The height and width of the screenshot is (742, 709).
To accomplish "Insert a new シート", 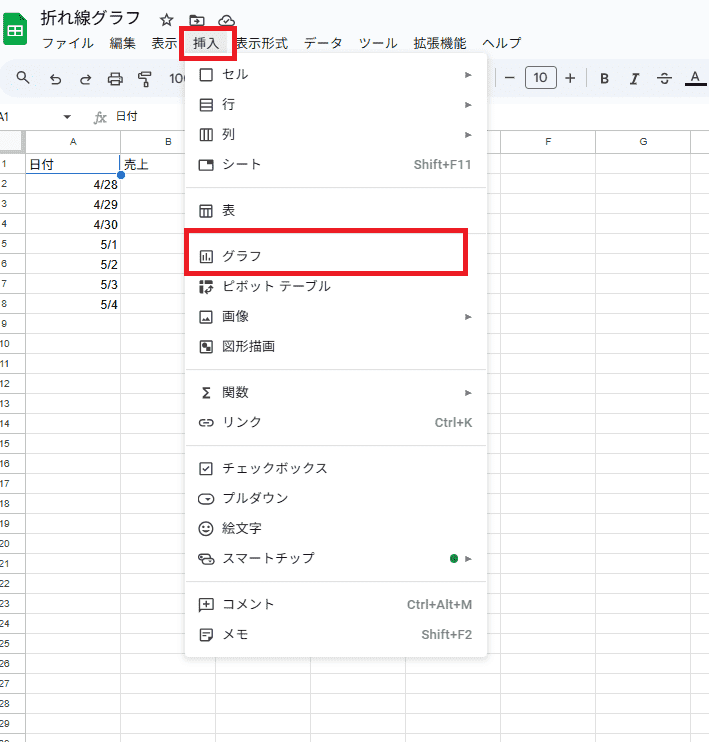I will click(x=336, y=165).
